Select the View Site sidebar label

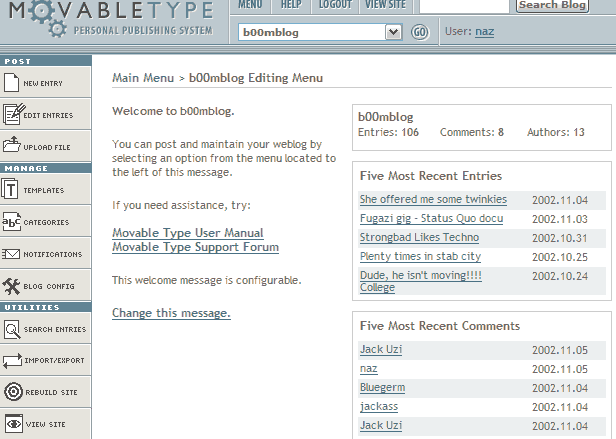tap(46, 424)
